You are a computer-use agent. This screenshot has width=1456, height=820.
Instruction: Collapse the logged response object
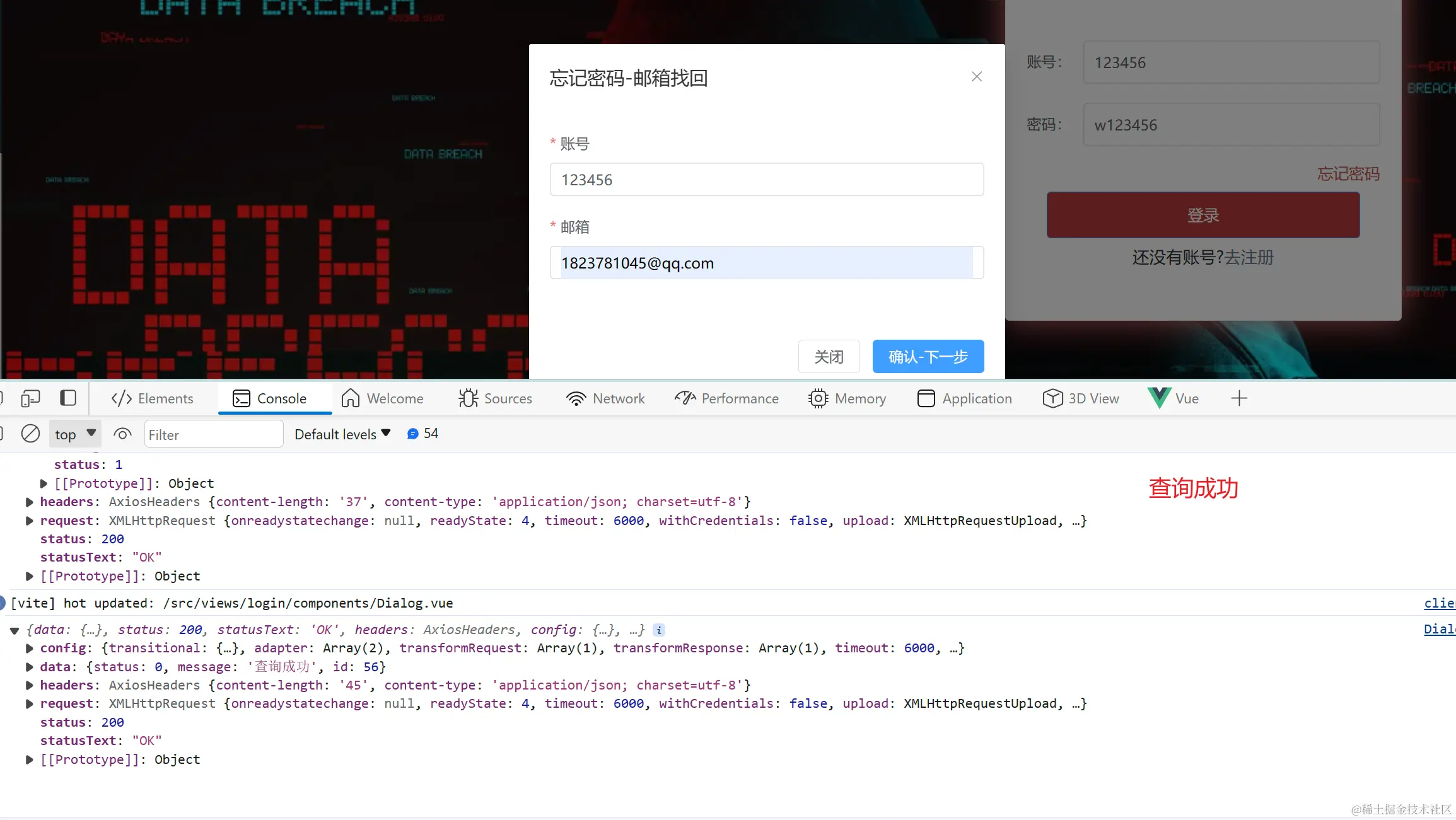(x=15, y=630)
